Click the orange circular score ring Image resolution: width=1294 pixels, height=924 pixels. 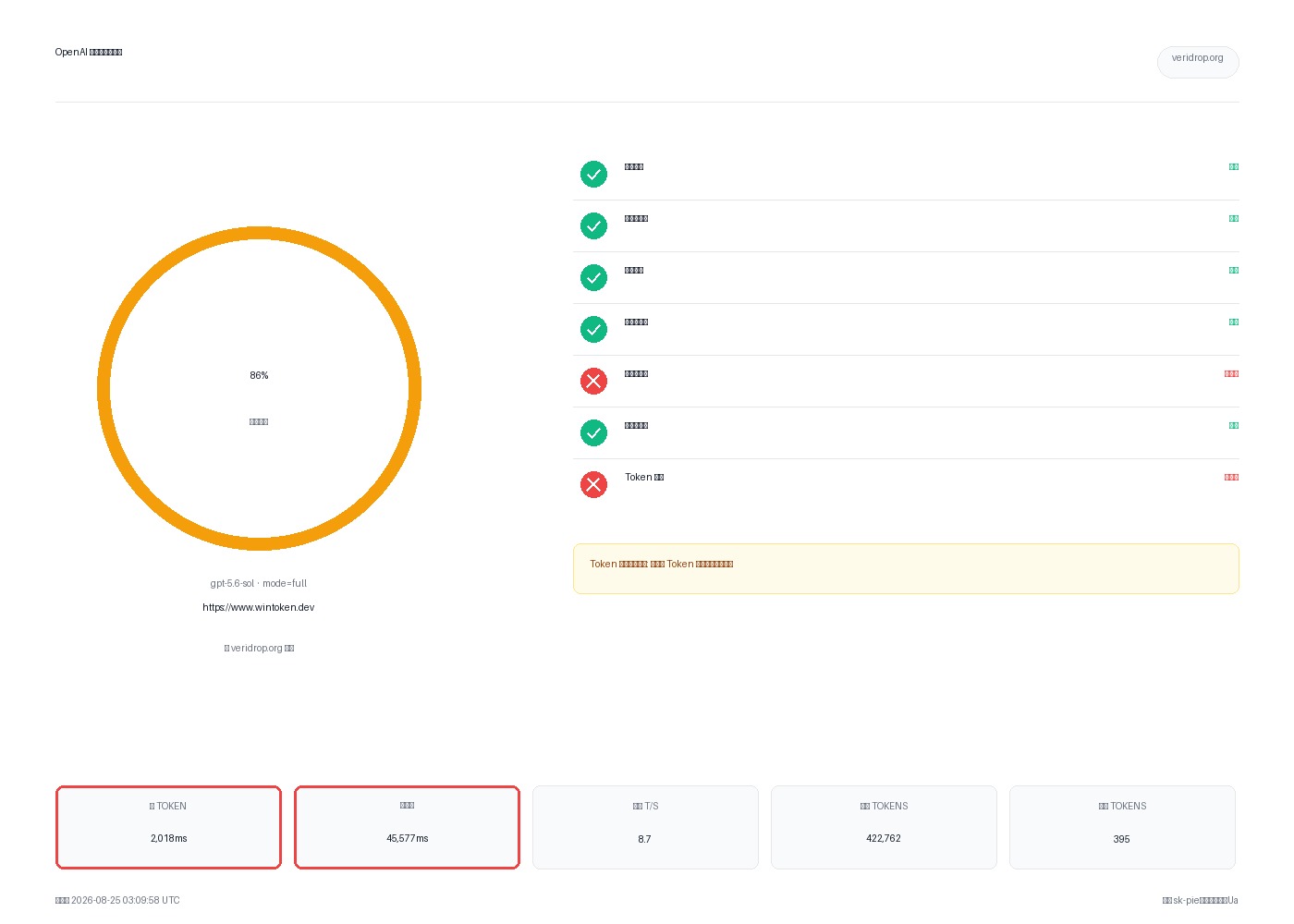click(259, 388)
